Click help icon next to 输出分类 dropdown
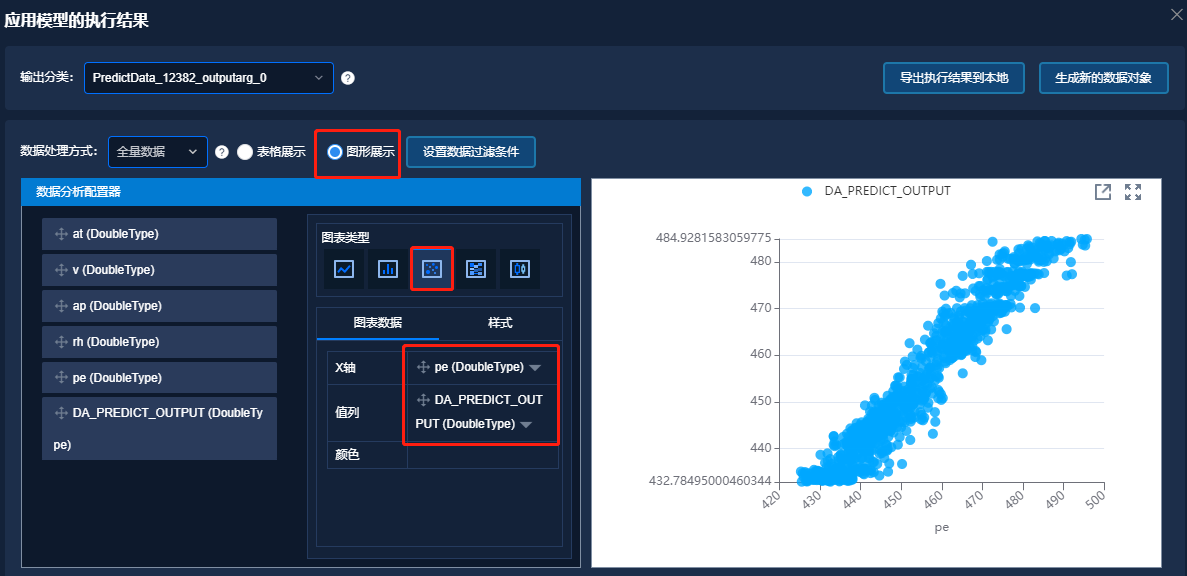Image resolution: width=1187 pixels, height=576 pixels. click(x=348, y=78)
